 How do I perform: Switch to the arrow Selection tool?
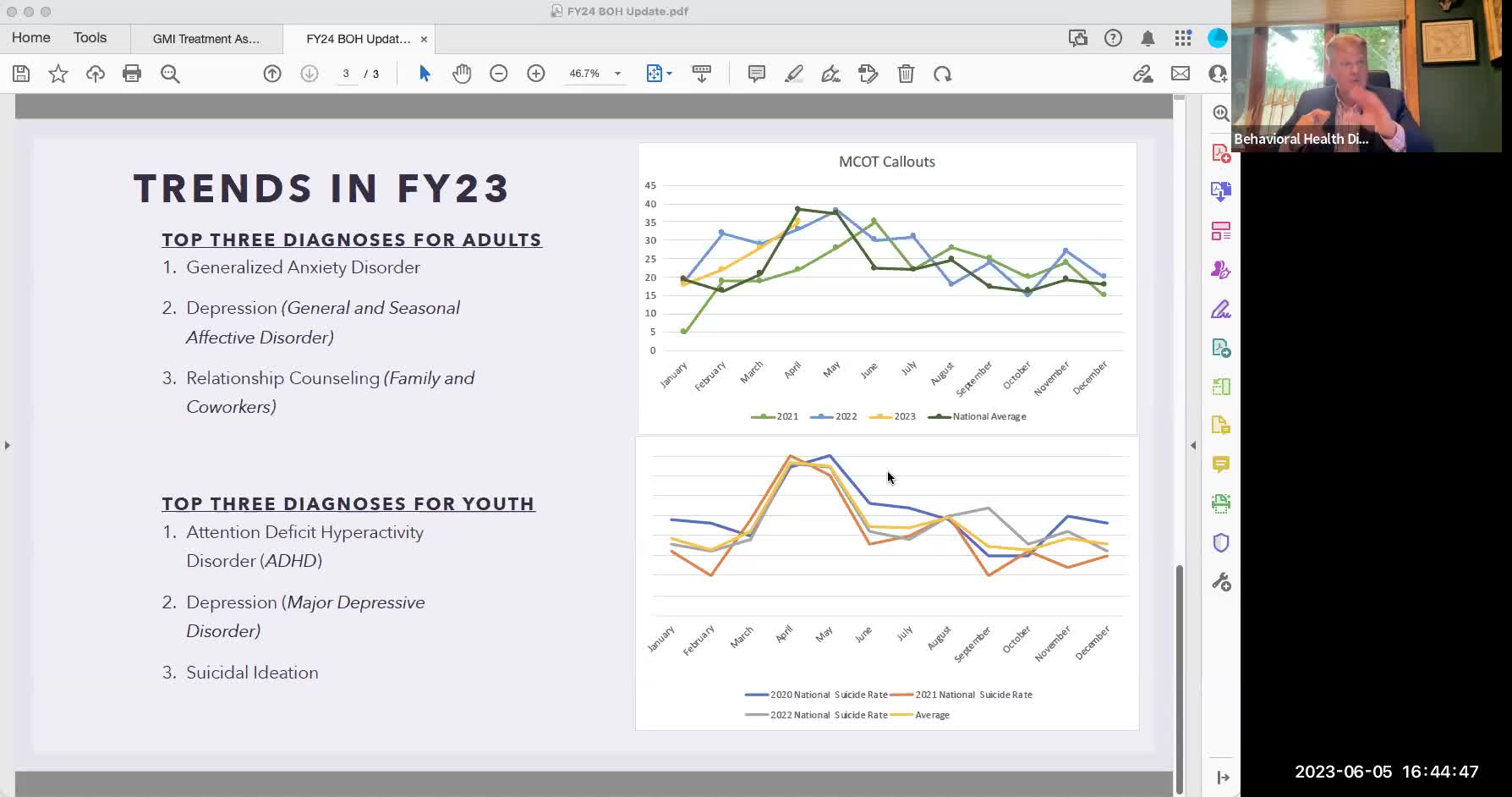click(425, 74)
